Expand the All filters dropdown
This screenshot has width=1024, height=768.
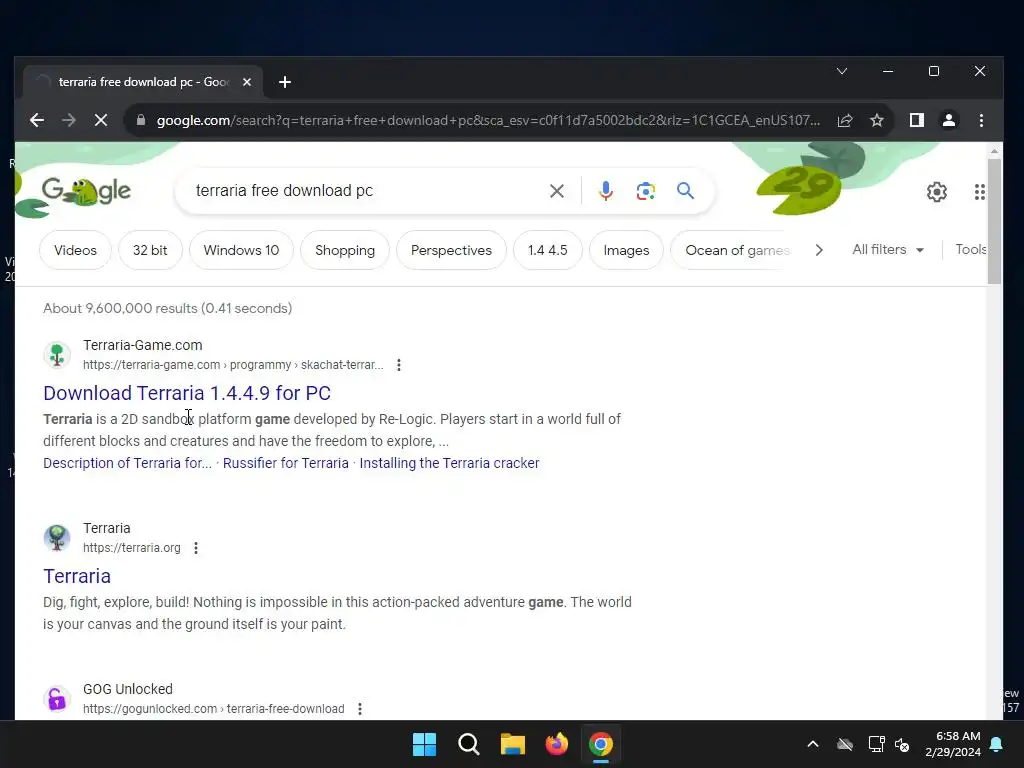(888, 249)
